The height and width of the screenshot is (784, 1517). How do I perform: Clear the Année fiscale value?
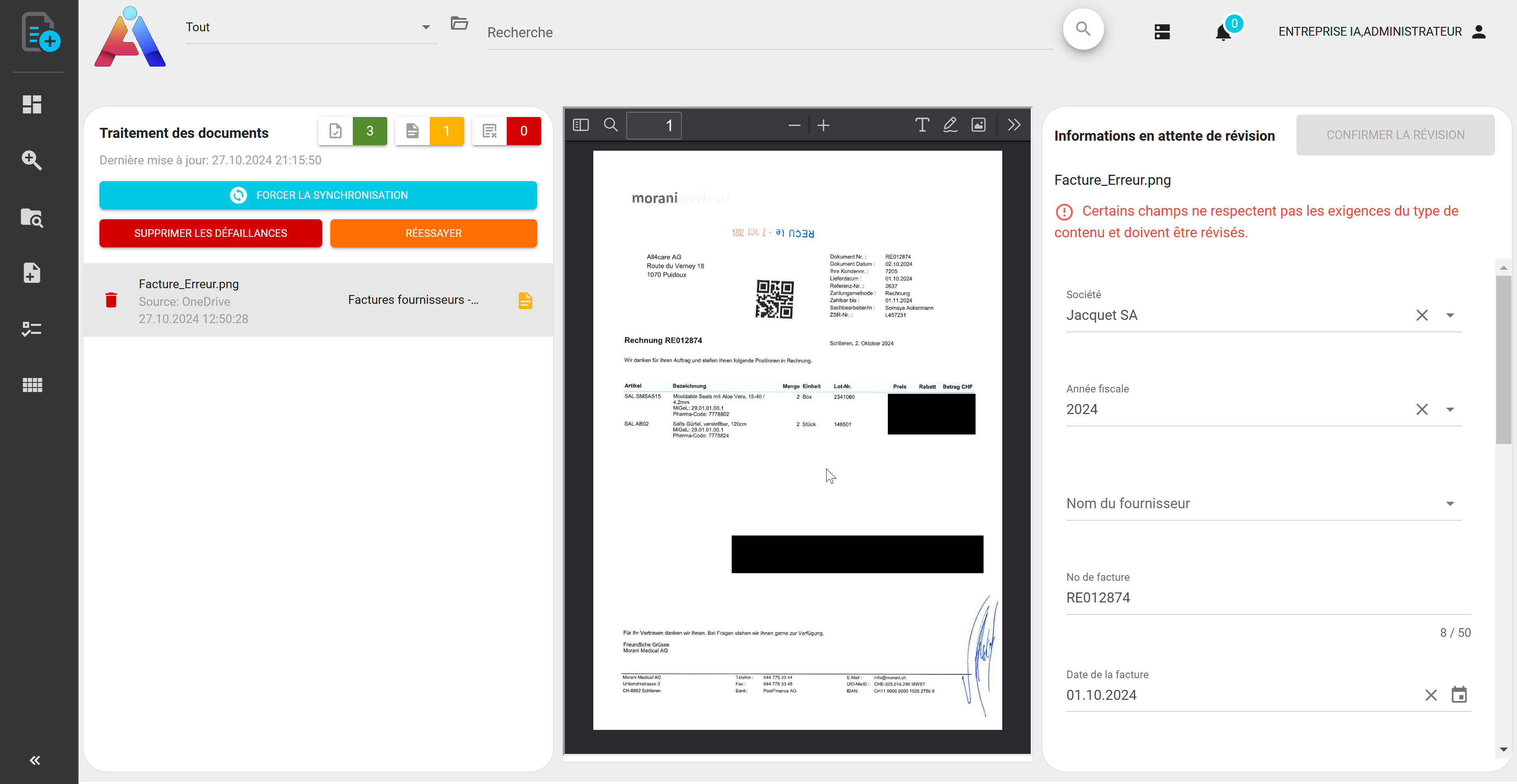(x=1422, y=410)
